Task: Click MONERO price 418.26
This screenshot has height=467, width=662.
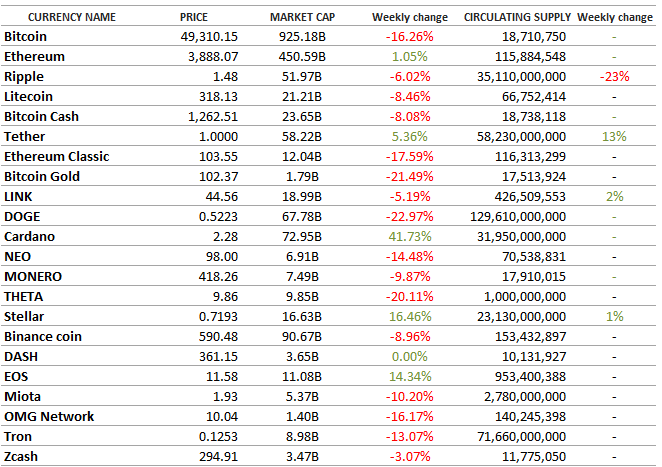Action: coord(218,277)
